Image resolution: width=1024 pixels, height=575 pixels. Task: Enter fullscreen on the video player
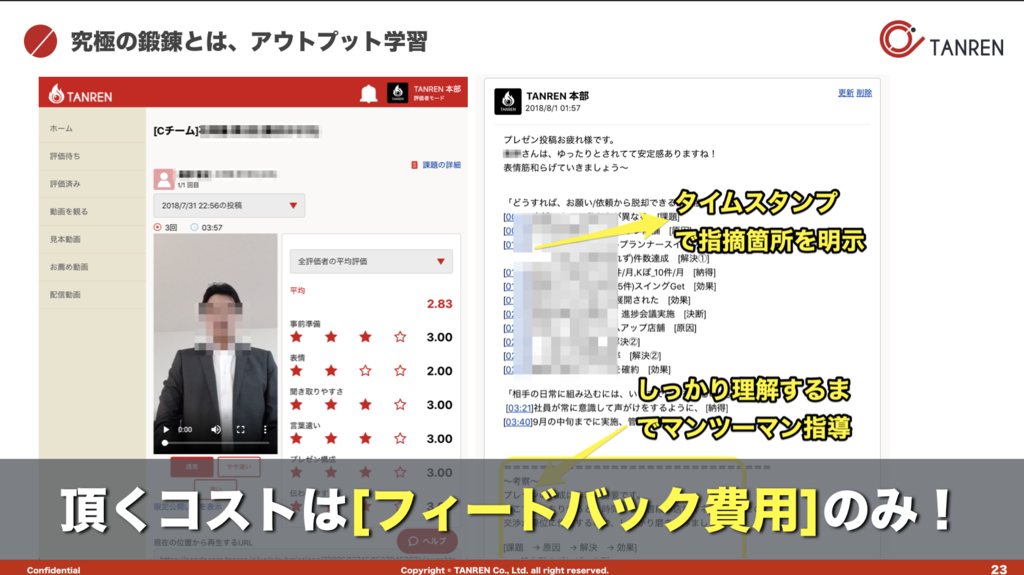click(240, 429)
